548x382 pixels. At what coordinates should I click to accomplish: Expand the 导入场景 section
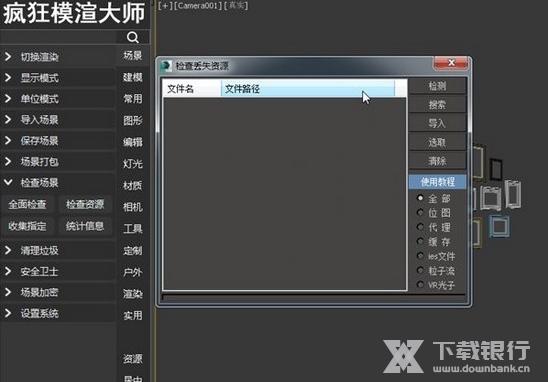coord(58,120)
